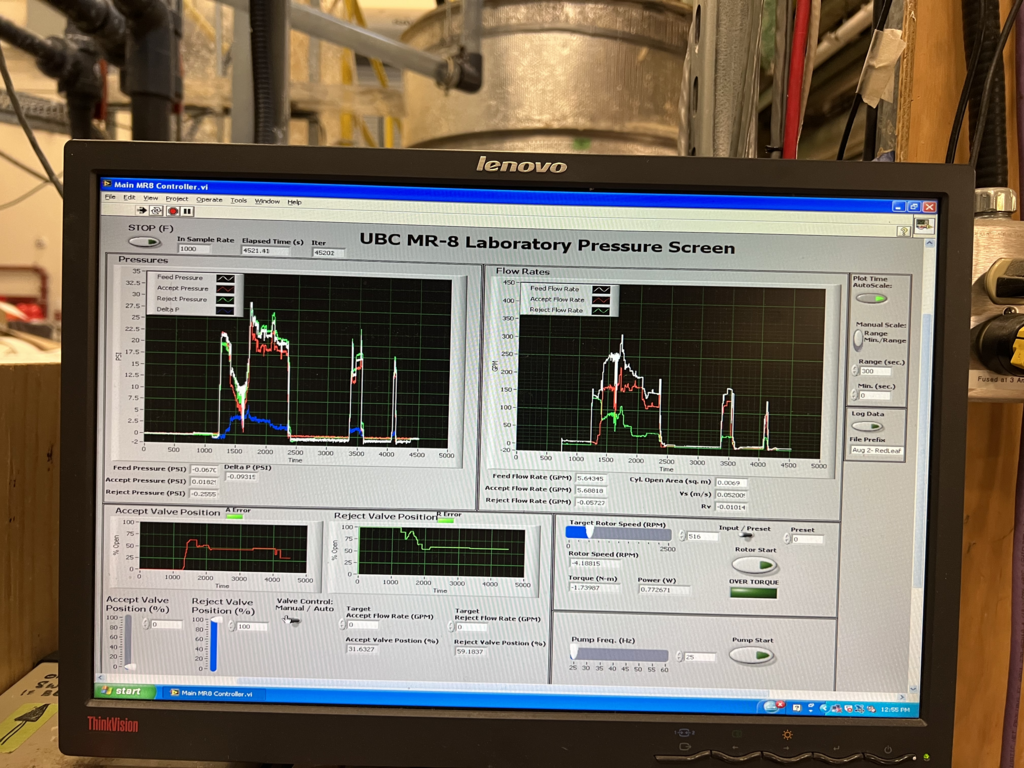
Task: Toggle the Valve Control Manual/Auto switch
Action: pos(292,621)
